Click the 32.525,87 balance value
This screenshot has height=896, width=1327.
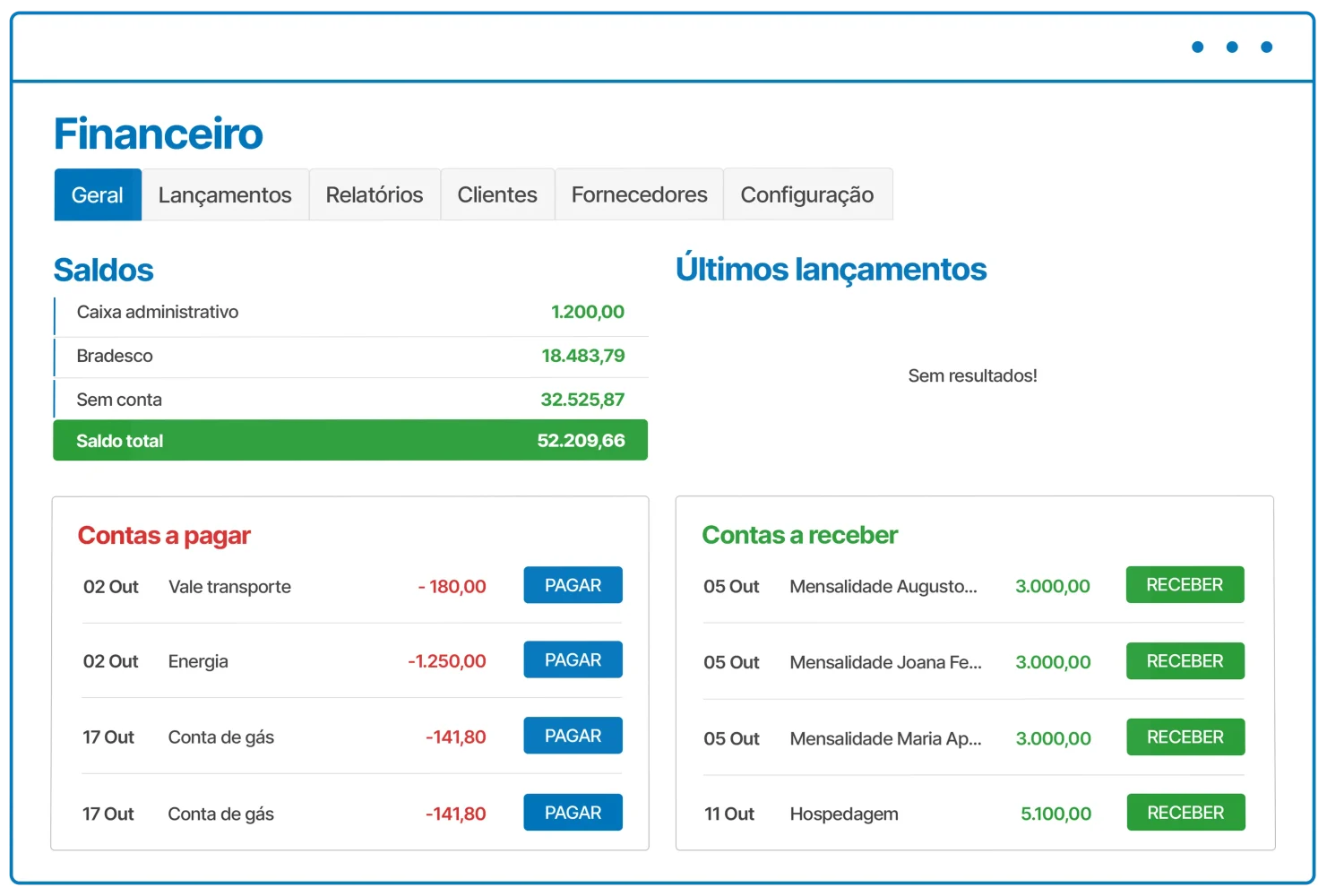pyautogui.click(x=582, y=400)
